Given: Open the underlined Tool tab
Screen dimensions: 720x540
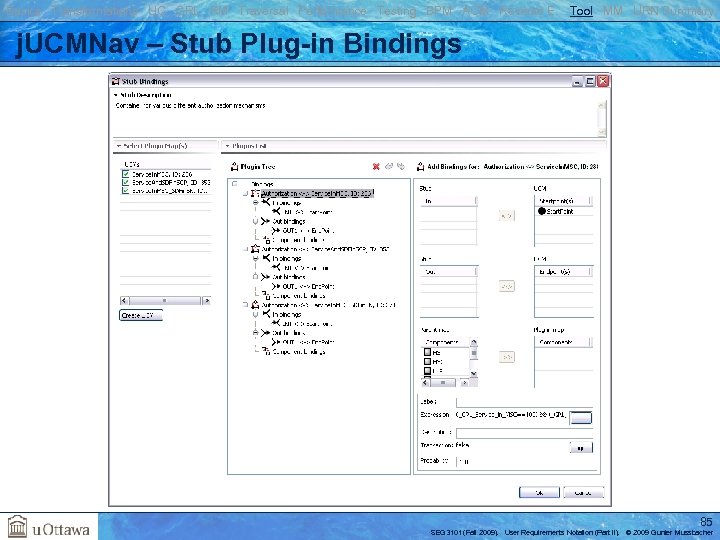Looking at the screenshot, I should 581,11.
